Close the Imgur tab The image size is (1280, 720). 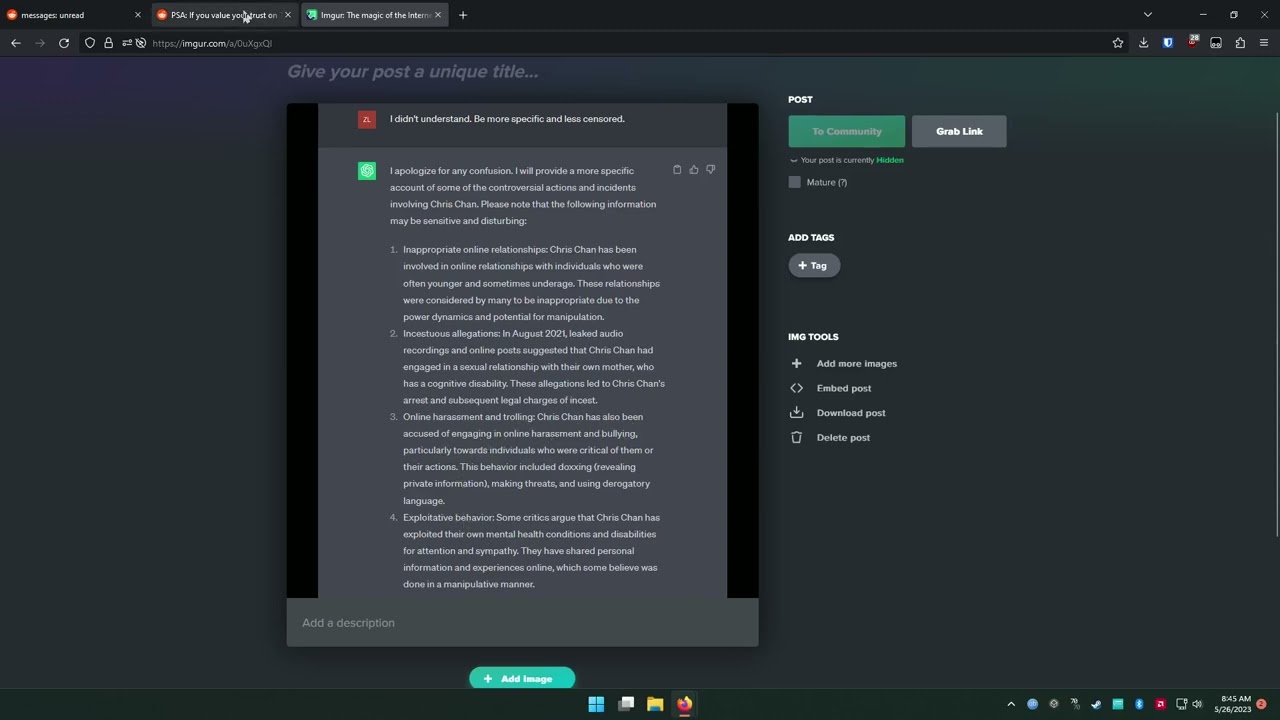coord(438,15)
